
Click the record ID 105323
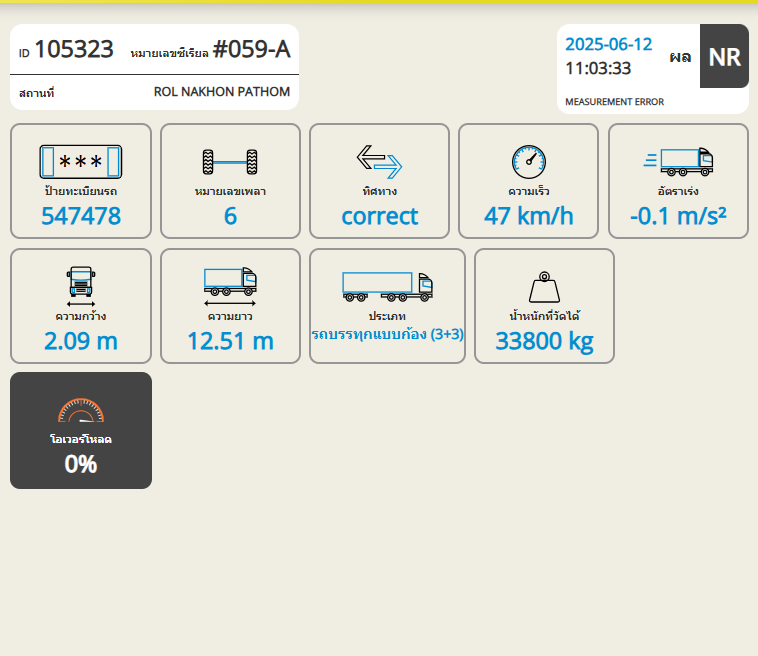[73, 50]
